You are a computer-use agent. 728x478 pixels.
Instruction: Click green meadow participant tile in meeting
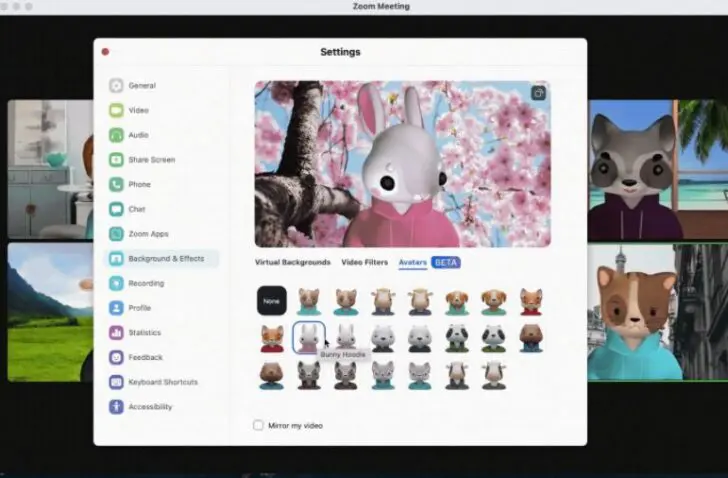50,312
